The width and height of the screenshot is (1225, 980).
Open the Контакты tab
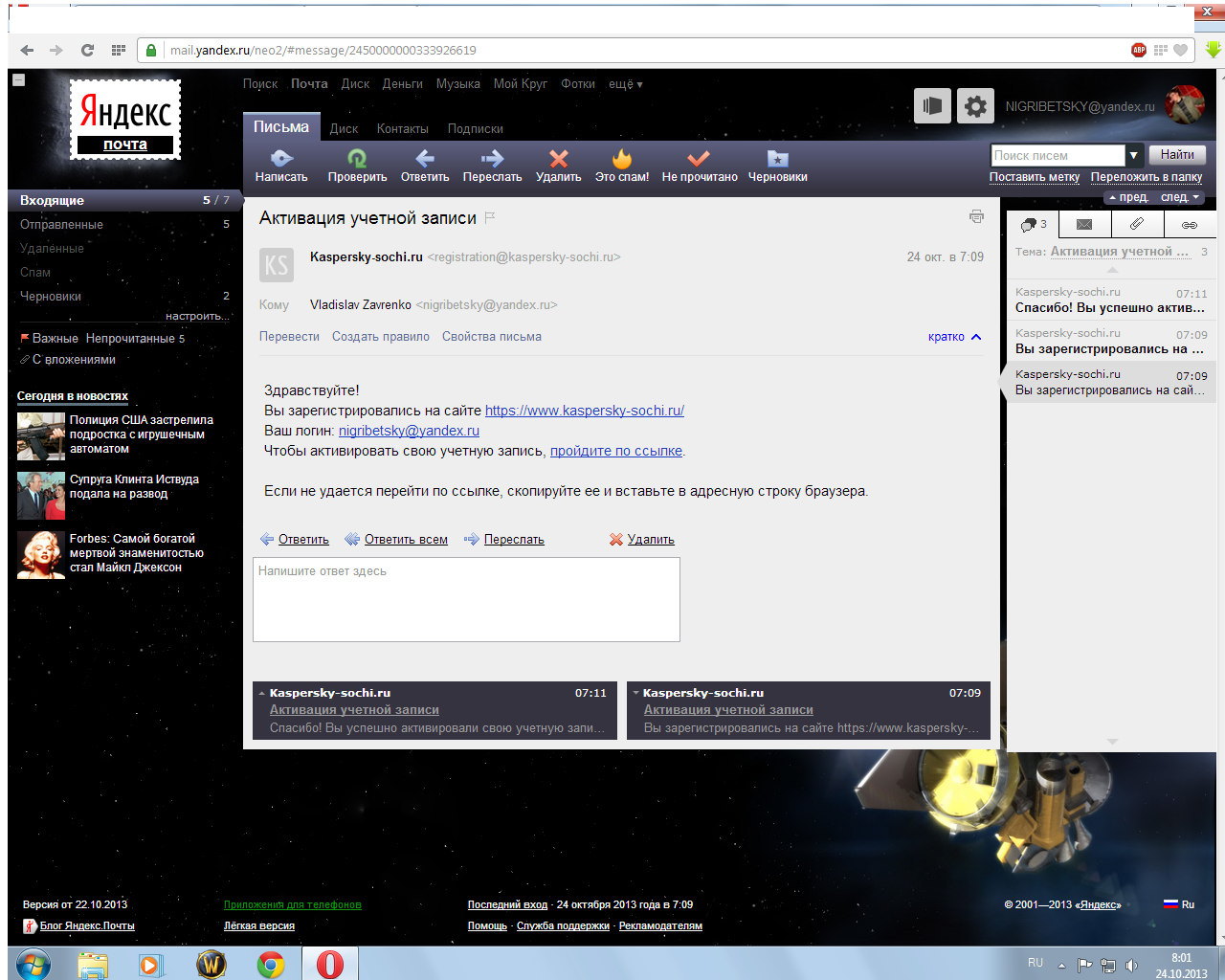[403, 129]
